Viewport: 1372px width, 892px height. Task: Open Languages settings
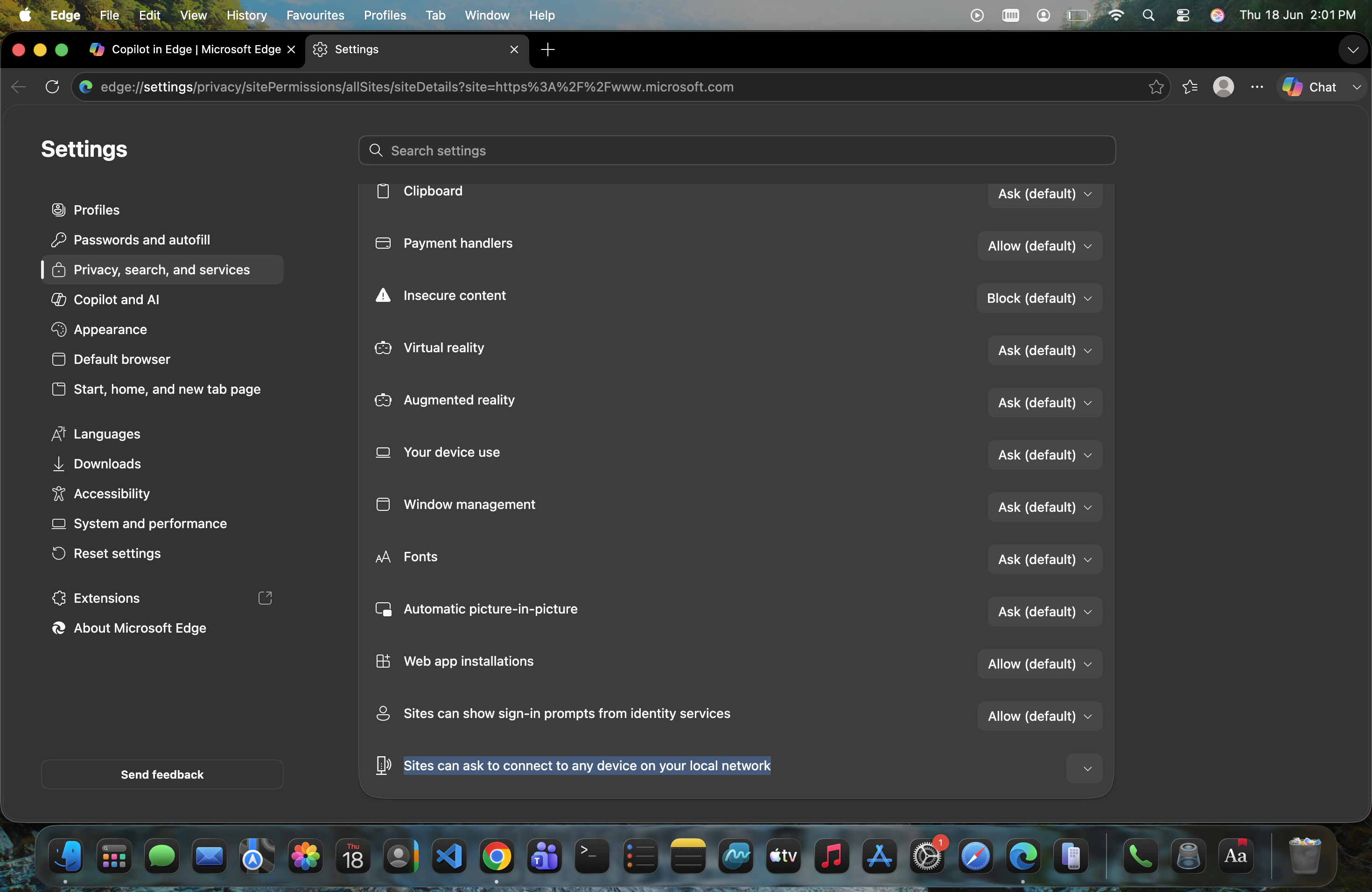(162, 434)
